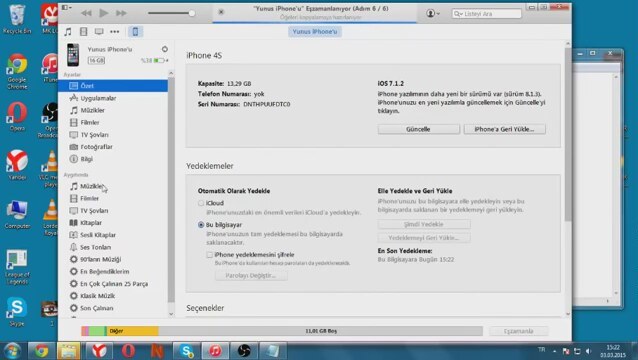Open Computer desktop icon
This screenshot has width=638, height=360.
coord(17,215)
